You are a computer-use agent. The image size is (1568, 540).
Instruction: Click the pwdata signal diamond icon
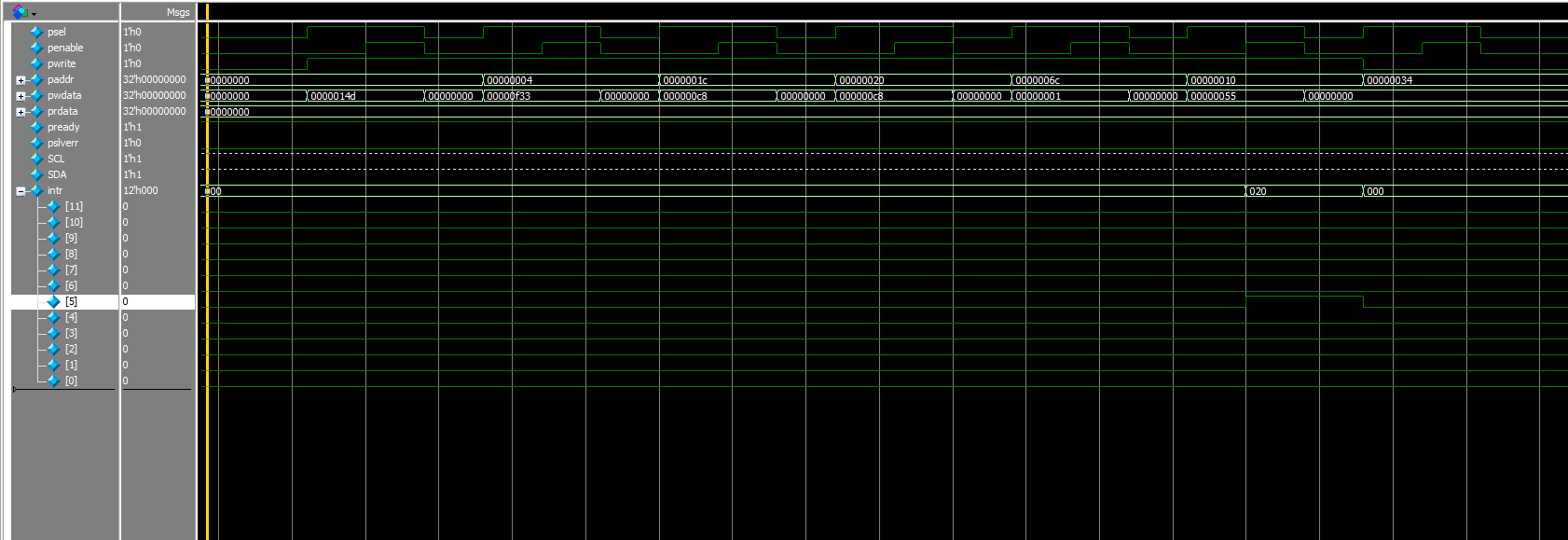click(36, 95)
